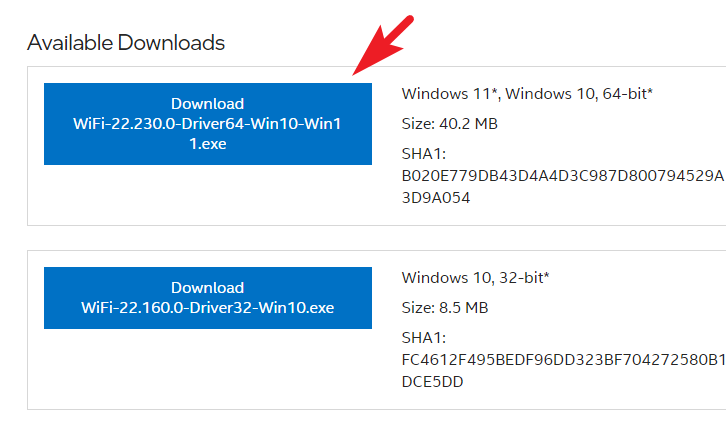The image size is (726, 436).
Task: Click the red arrow annotation
Action: (383, 45)
